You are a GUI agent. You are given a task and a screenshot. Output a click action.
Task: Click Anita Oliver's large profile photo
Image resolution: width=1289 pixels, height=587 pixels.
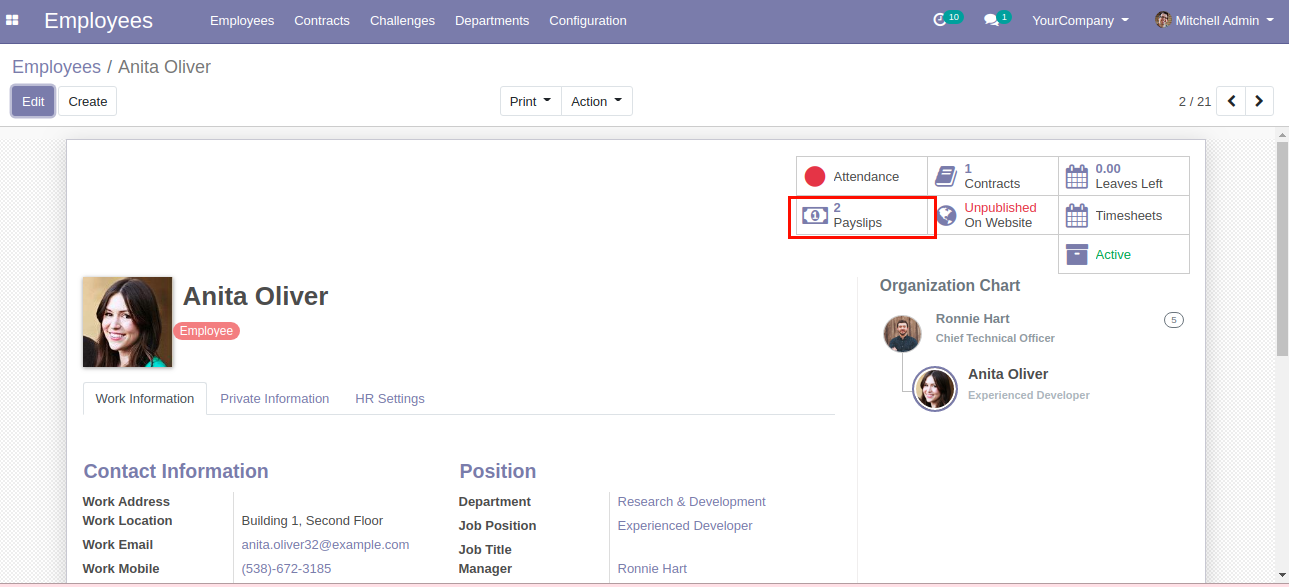(x=127, y=322)
